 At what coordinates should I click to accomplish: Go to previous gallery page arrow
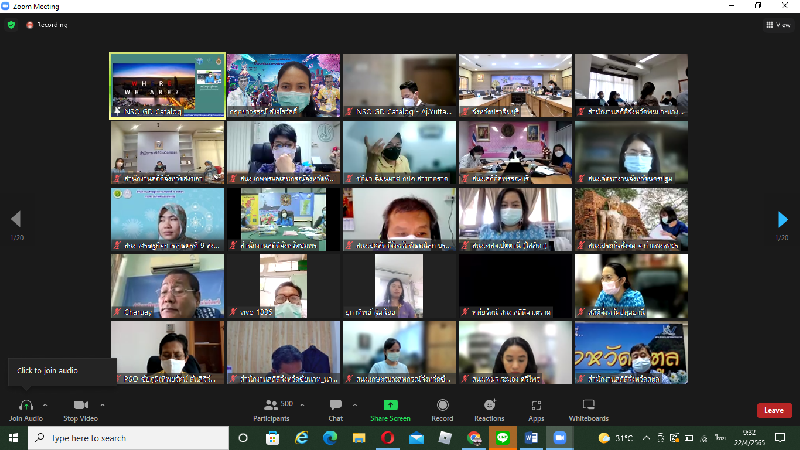[15, 219]
